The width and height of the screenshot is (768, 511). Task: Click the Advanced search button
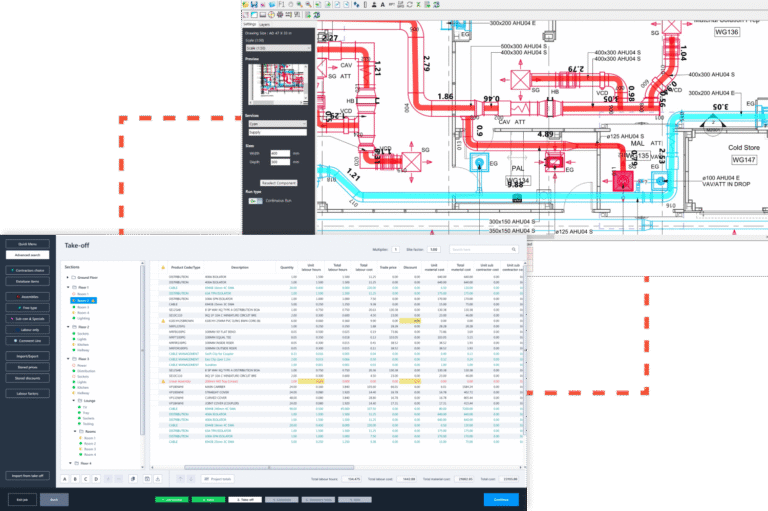(27, 255)
